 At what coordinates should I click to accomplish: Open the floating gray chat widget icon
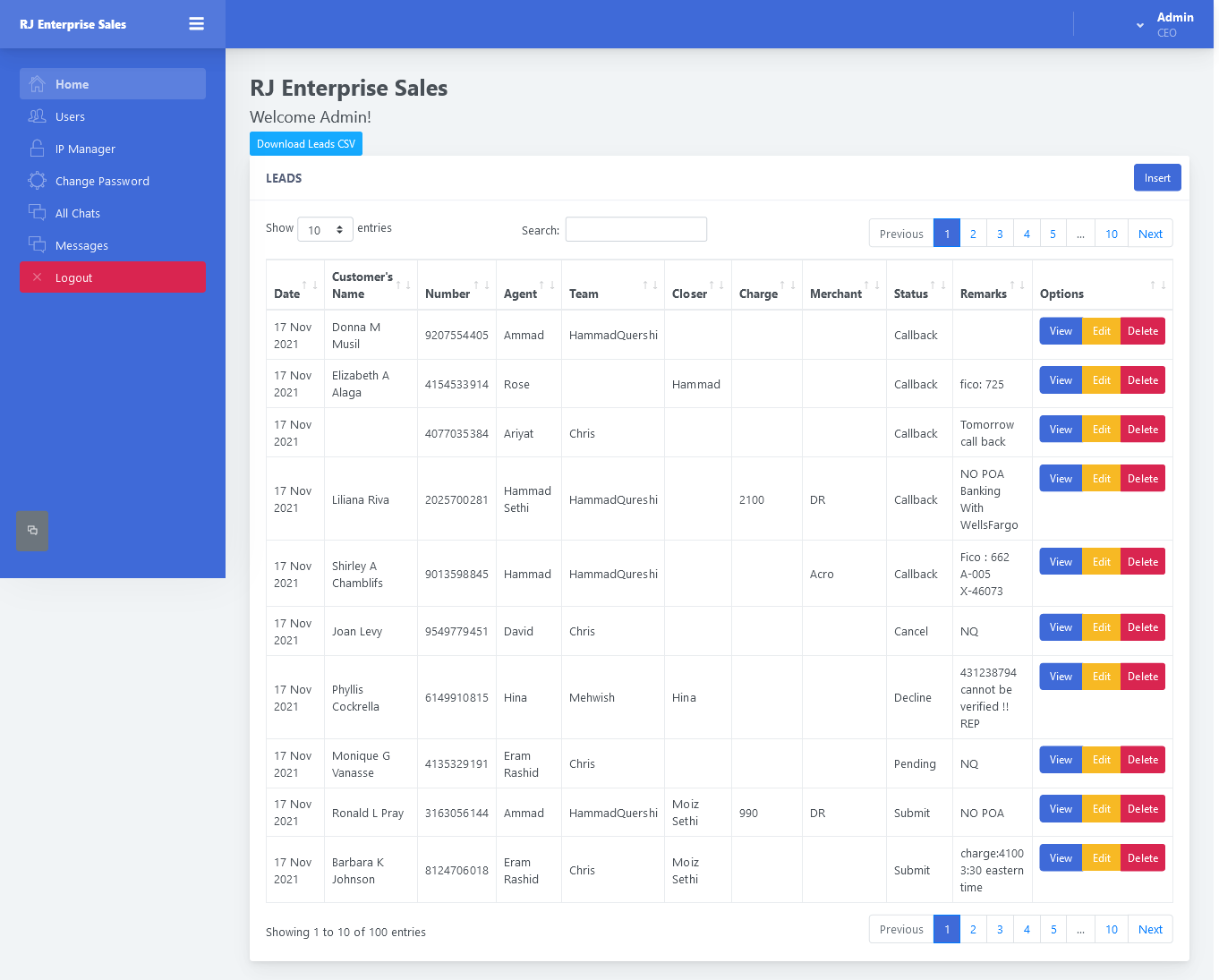pyautogui.click(x=32, y=531)
